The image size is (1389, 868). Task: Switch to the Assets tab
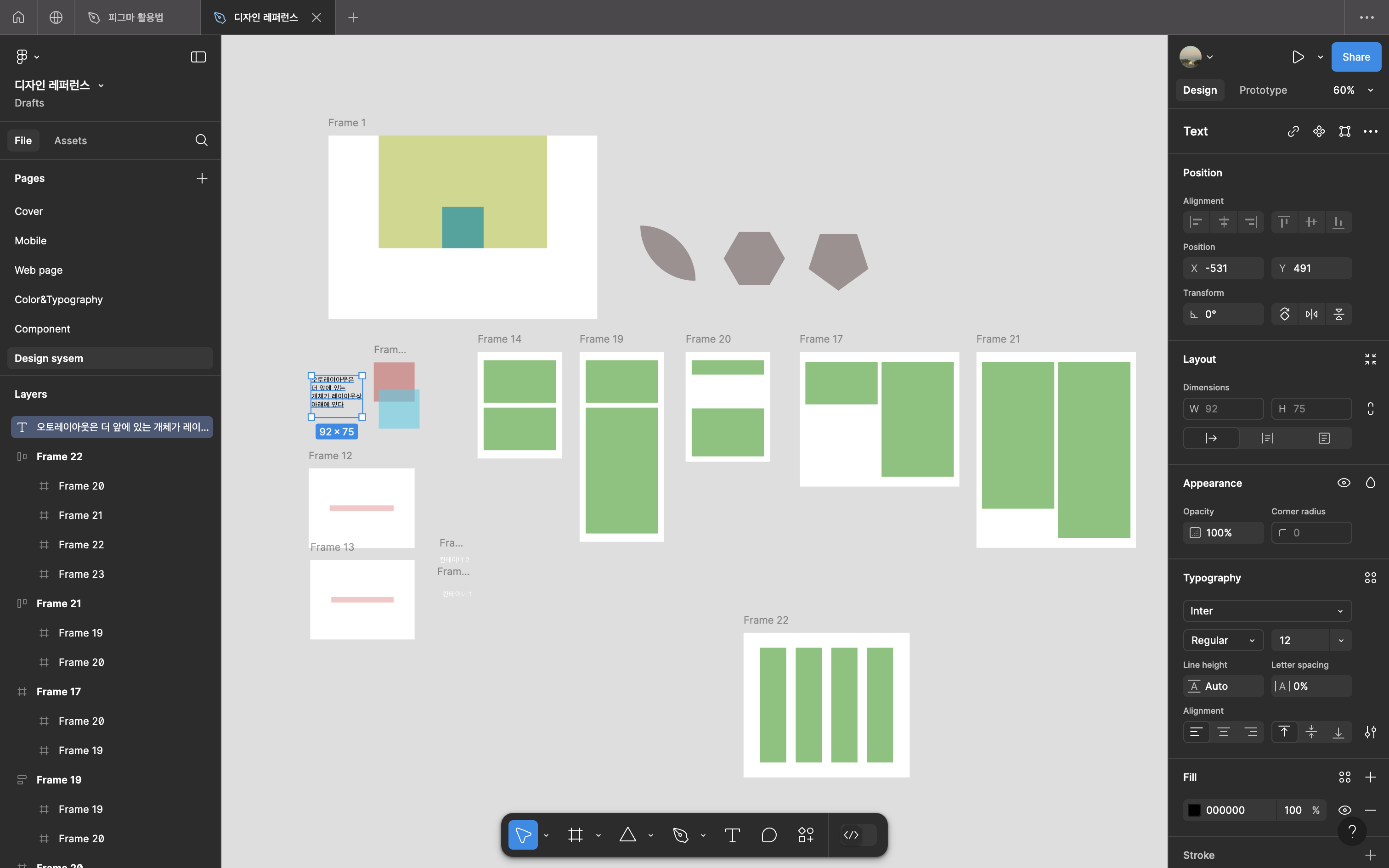pos(70,141)
